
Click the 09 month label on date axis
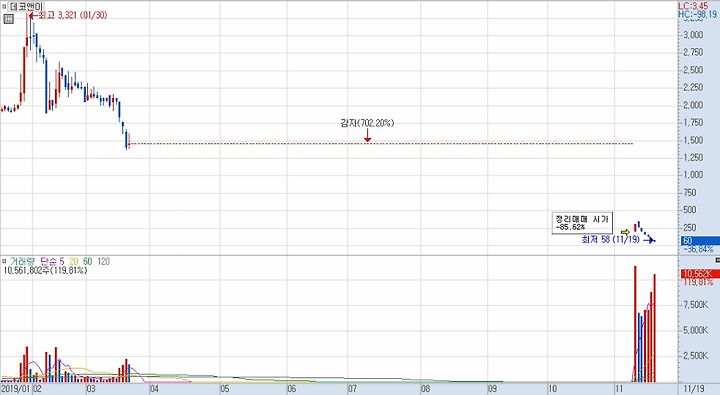pyautogui.click(x=492, y=389)
